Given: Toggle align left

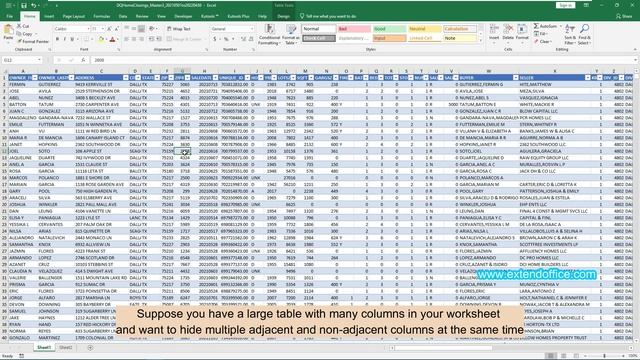Looking at the screenshot, I should pos(127,39).
